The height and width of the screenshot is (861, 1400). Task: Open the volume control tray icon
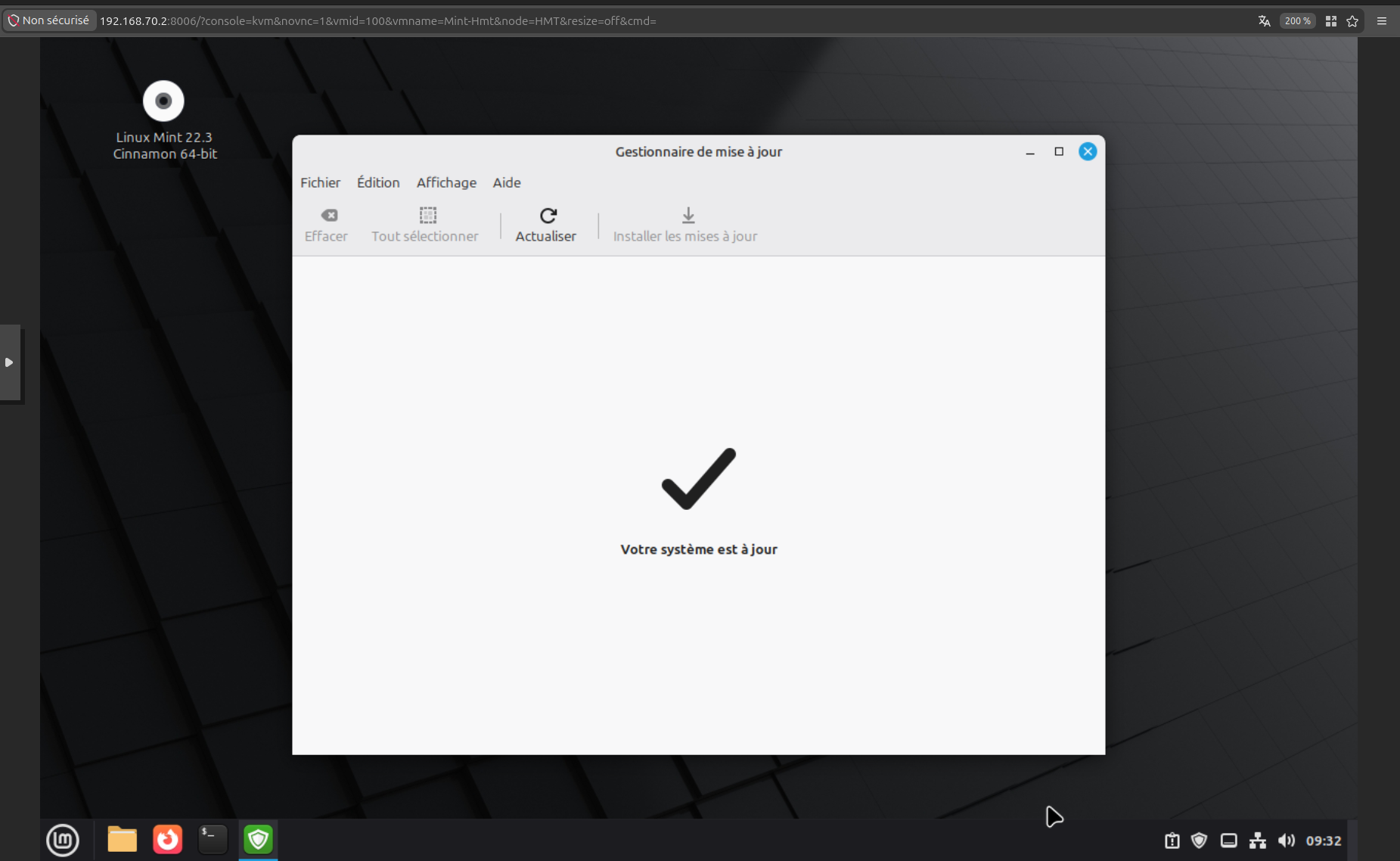click(x=1287, y=841)
